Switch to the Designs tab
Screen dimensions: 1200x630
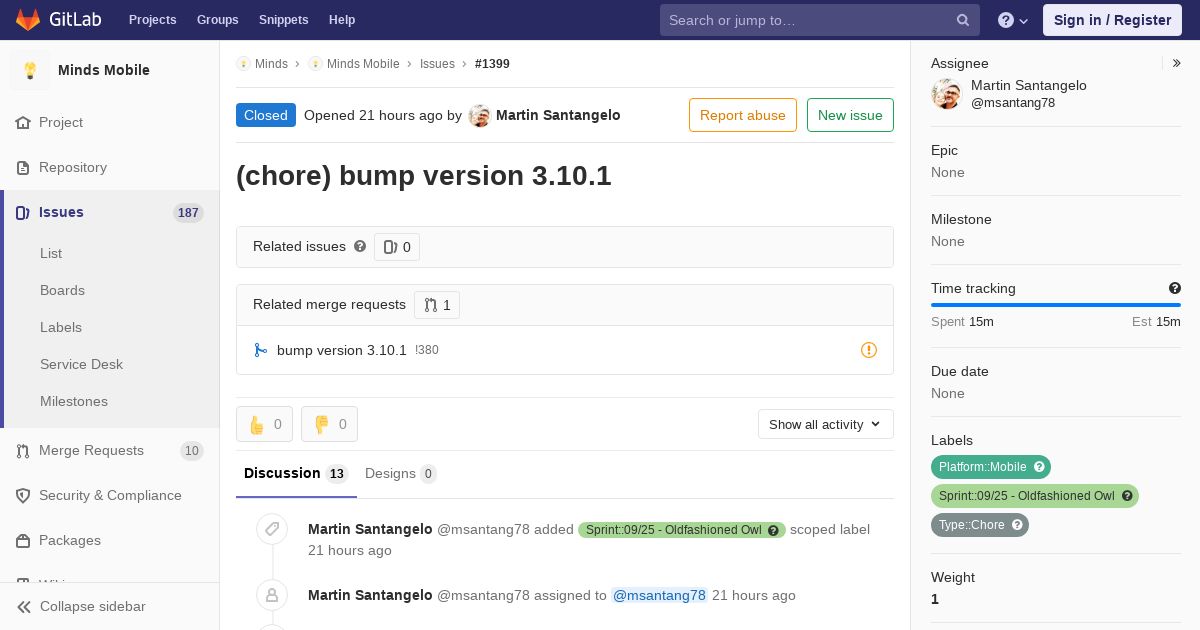coord(401,474)
